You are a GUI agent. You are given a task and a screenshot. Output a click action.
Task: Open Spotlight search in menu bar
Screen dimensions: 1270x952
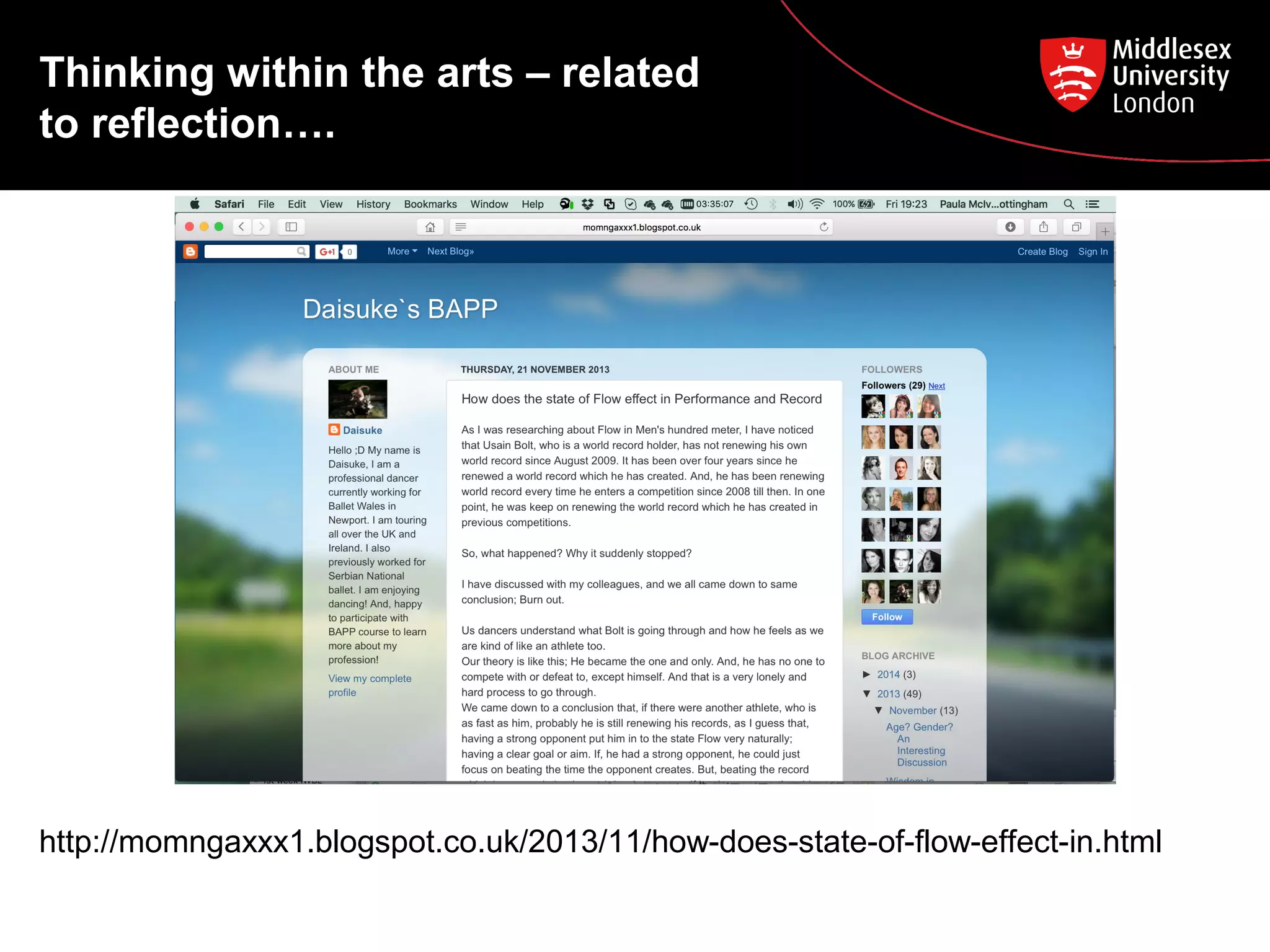[x=1068, y=204]
